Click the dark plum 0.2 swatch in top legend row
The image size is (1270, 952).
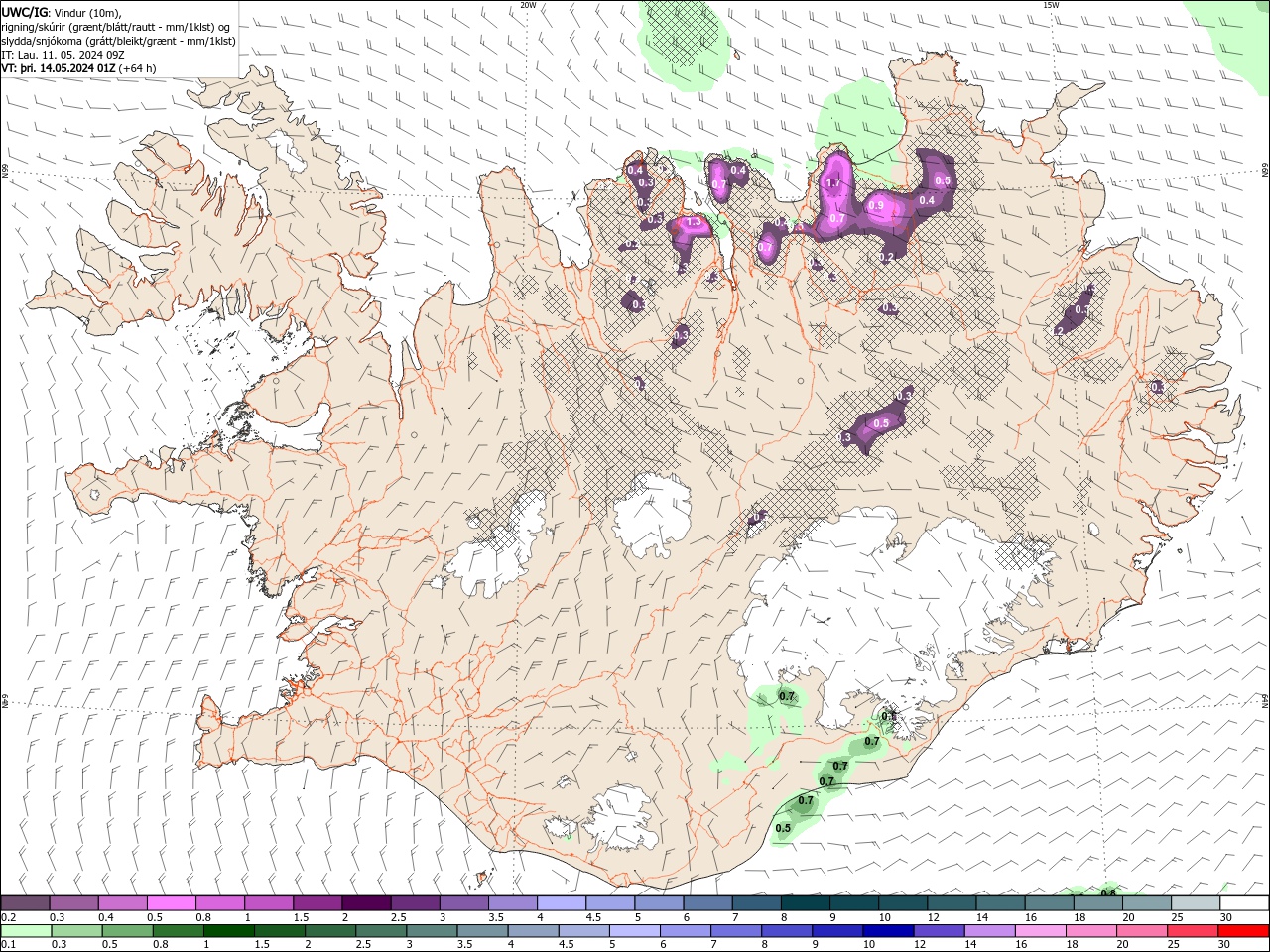pyautogui.click(x=25, y=902)
